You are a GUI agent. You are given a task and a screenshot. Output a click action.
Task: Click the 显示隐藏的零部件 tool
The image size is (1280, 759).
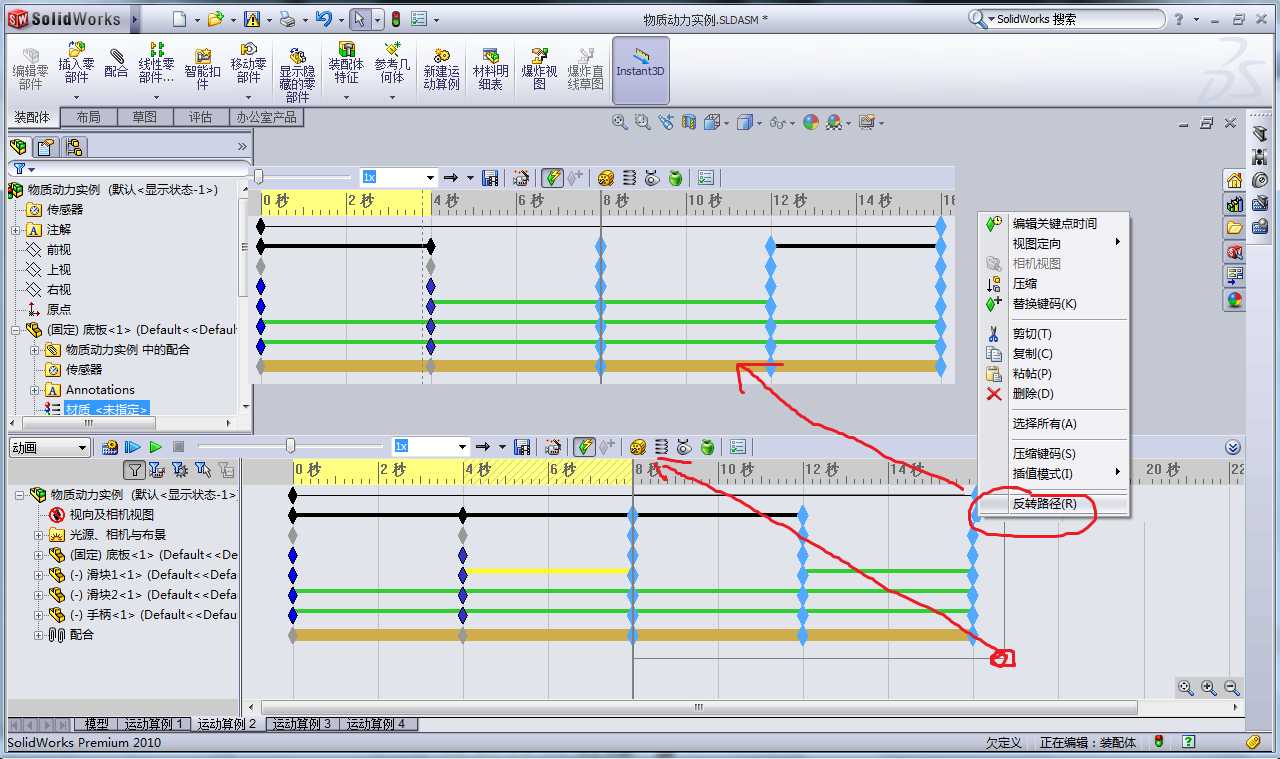coord(297,74)
